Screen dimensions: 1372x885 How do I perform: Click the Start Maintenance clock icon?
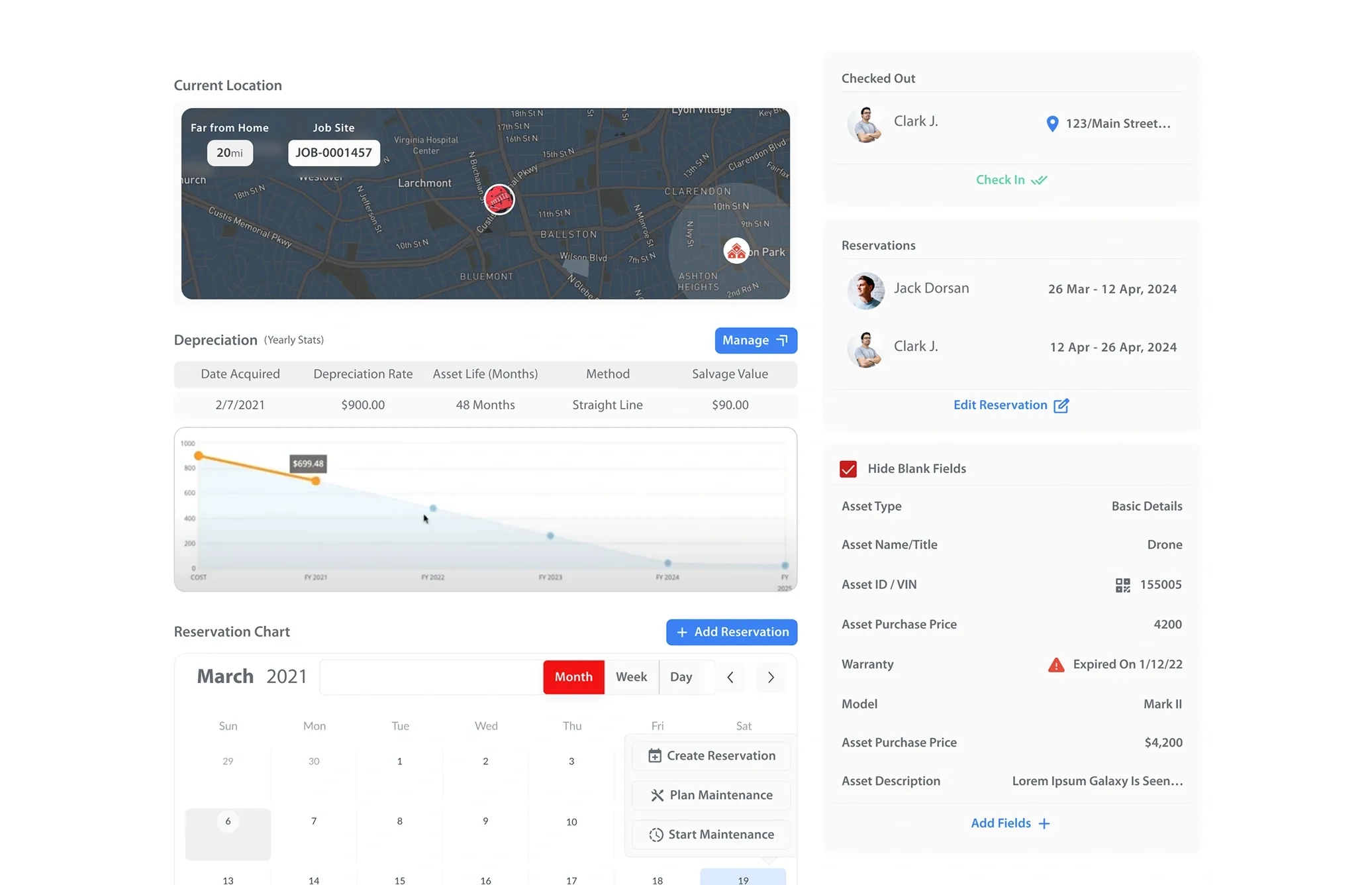pos(655,835)
